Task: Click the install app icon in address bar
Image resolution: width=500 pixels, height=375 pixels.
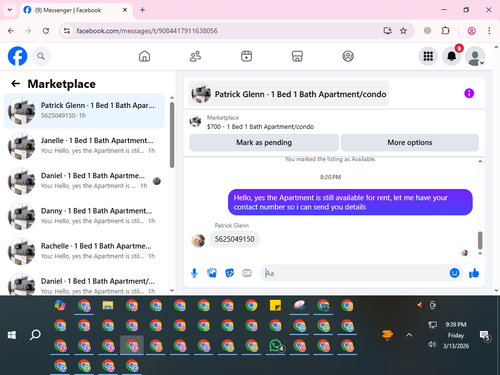Action: (387, 31)
